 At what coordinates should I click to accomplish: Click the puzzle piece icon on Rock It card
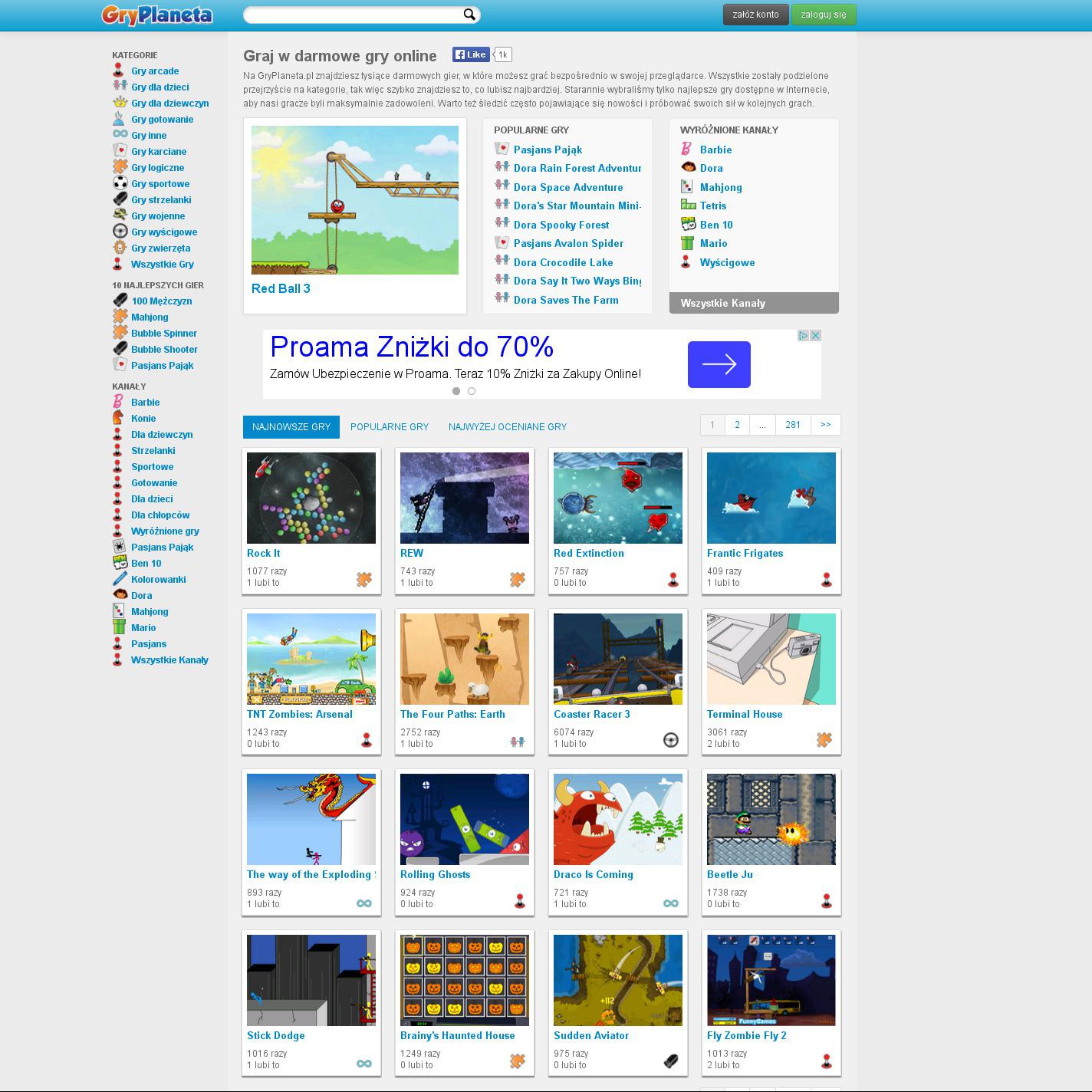pyautogui.click(x=364, y=580)
